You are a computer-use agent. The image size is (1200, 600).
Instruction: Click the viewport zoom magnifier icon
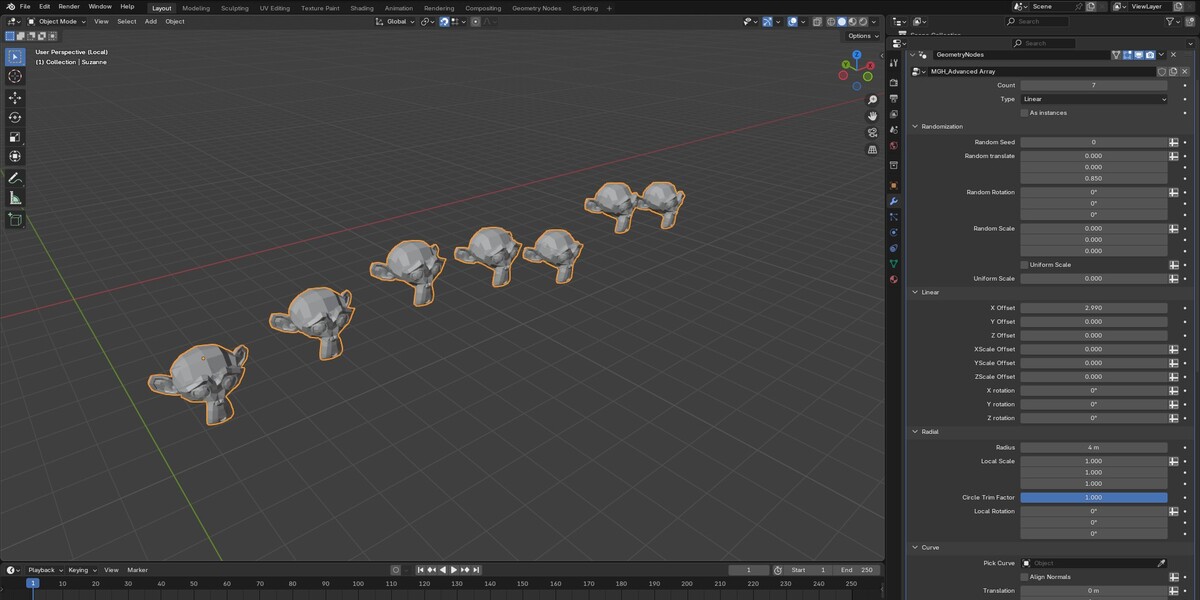pos(872,100)
